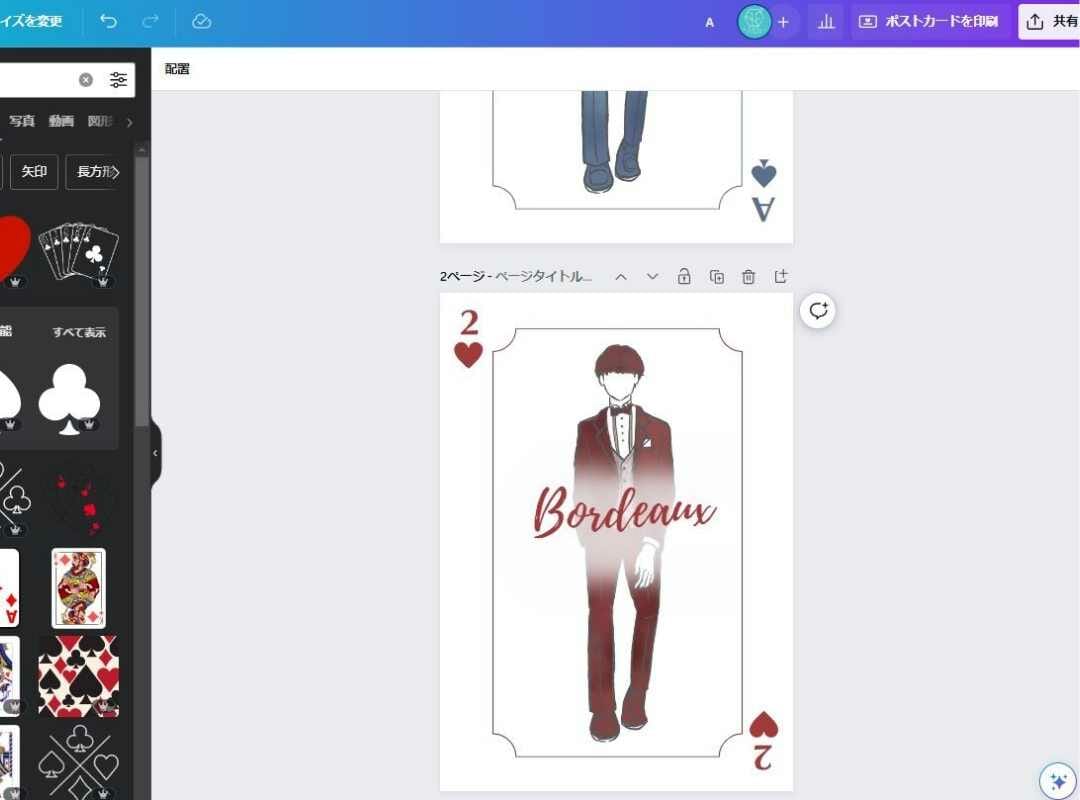
Task: Move page 2 down with chevron
Action: click(x=652, y=277)
